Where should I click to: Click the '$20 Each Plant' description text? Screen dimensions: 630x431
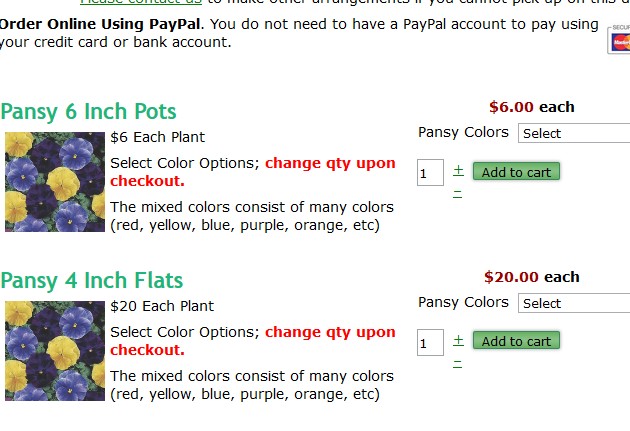tap(162, 306)
